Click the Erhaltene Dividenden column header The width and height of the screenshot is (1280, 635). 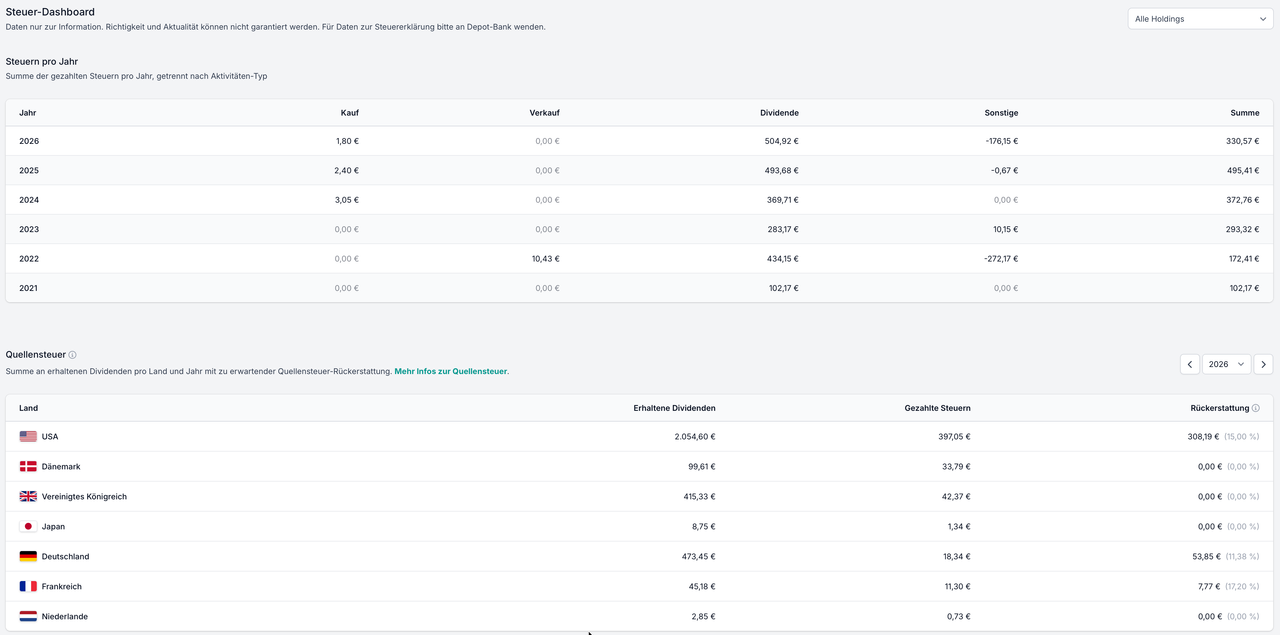pos(675,408)
